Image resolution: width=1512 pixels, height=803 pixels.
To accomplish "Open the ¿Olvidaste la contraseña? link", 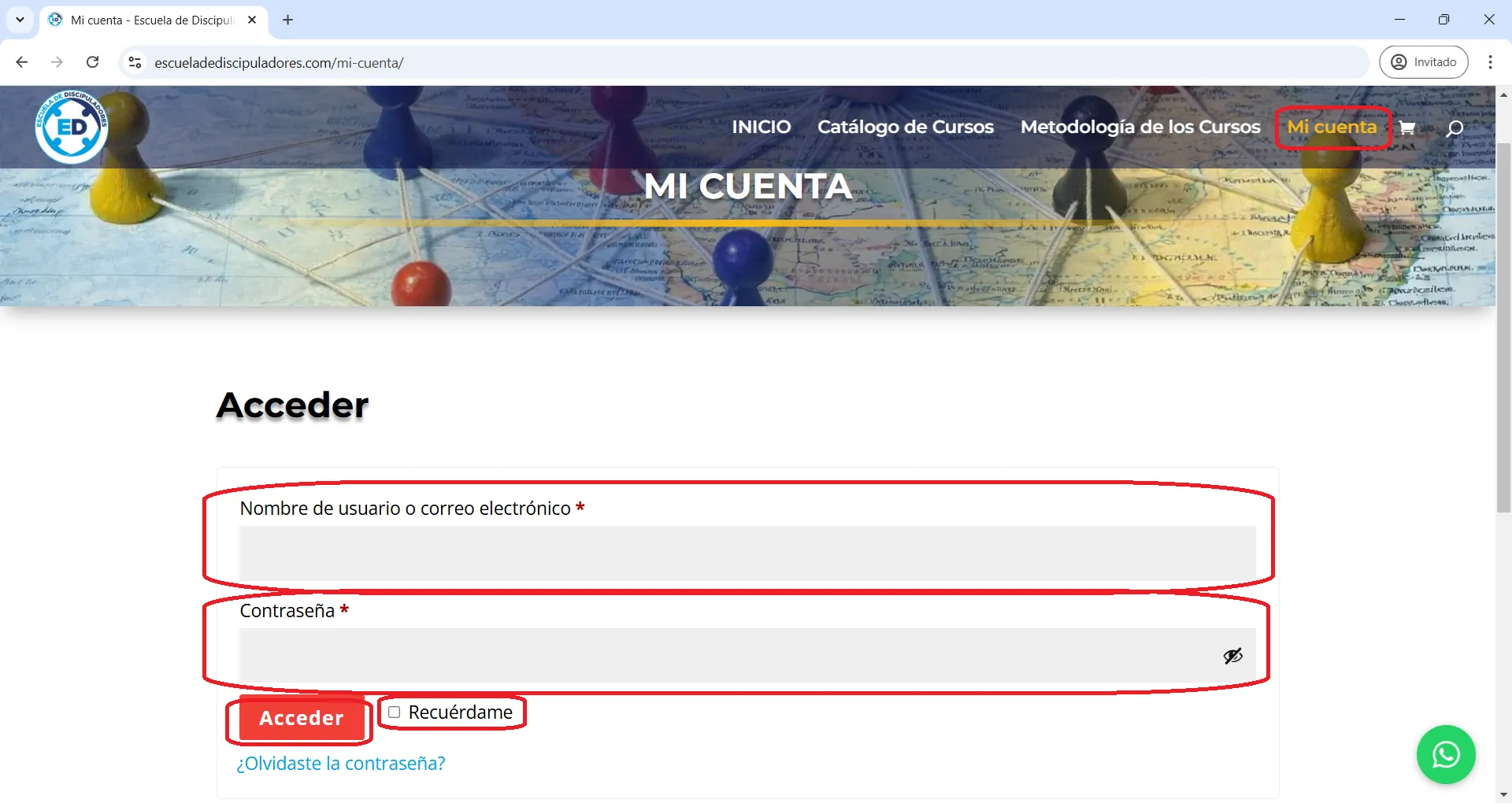I will [339, 762].
